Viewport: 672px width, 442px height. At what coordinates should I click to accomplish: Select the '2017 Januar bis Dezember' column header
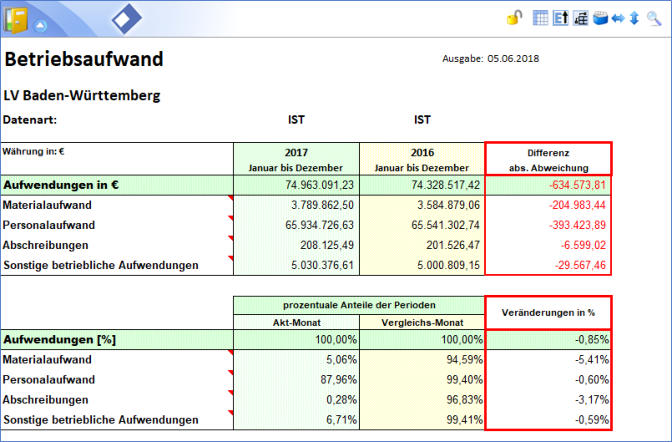point(296,159)
